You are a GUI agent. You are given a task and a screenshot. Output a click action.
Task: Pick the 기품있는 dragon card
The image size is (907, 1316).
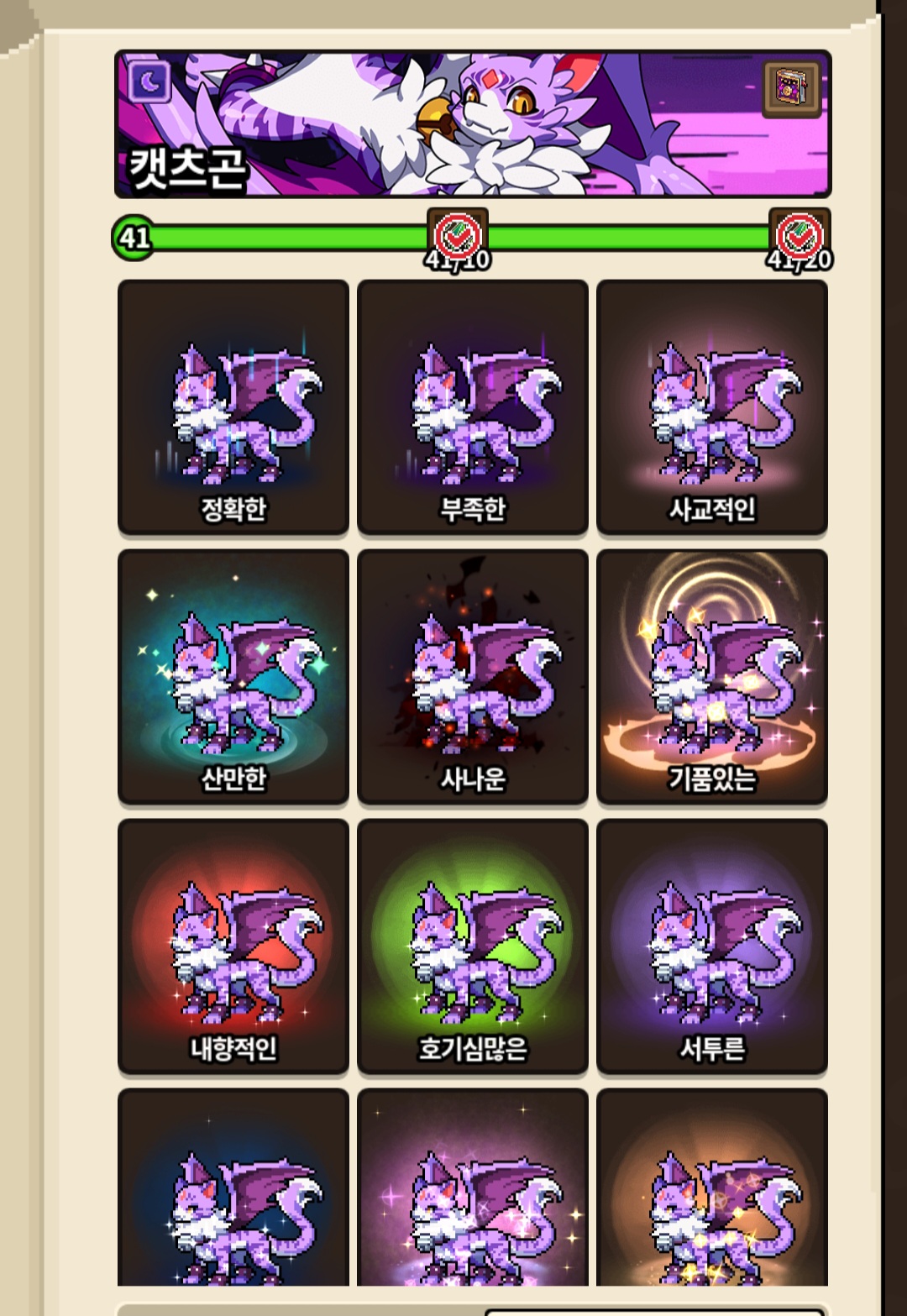[712, 677]
